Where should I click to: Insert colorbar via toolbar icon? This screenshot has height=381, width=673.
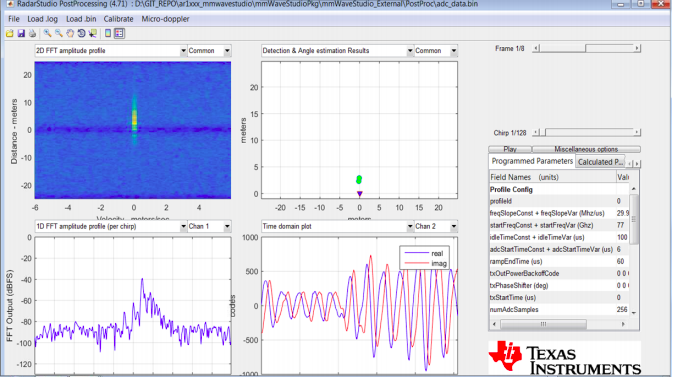(108, 33)
